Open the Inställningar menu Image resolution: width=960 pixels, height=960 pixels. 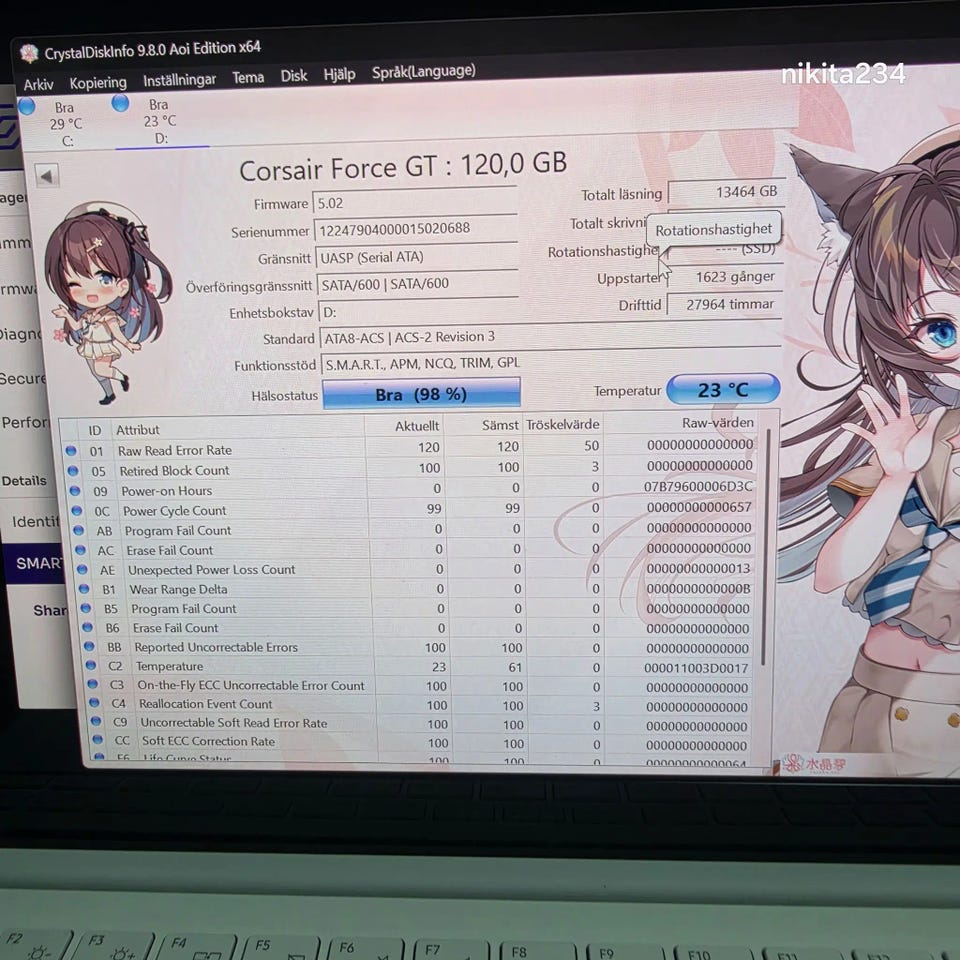[x=179, y=80]
